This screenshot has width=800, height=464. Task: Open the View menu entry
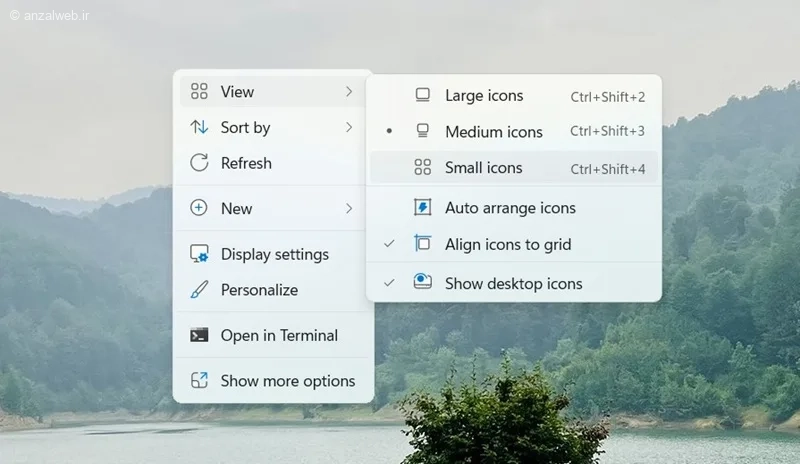[272, 92]
